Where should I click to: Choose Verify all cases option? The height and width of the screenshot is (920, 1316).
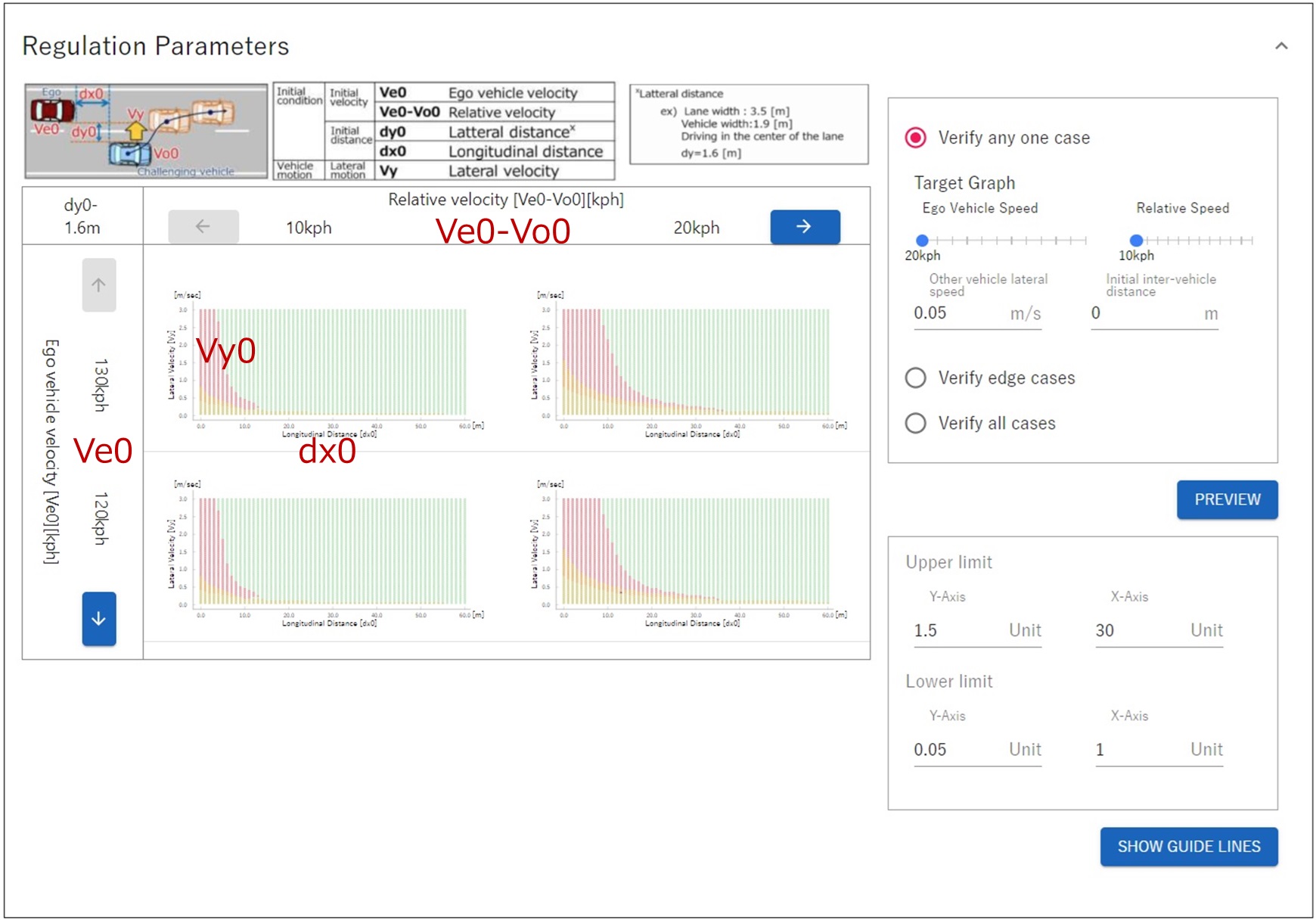(916, 423)
